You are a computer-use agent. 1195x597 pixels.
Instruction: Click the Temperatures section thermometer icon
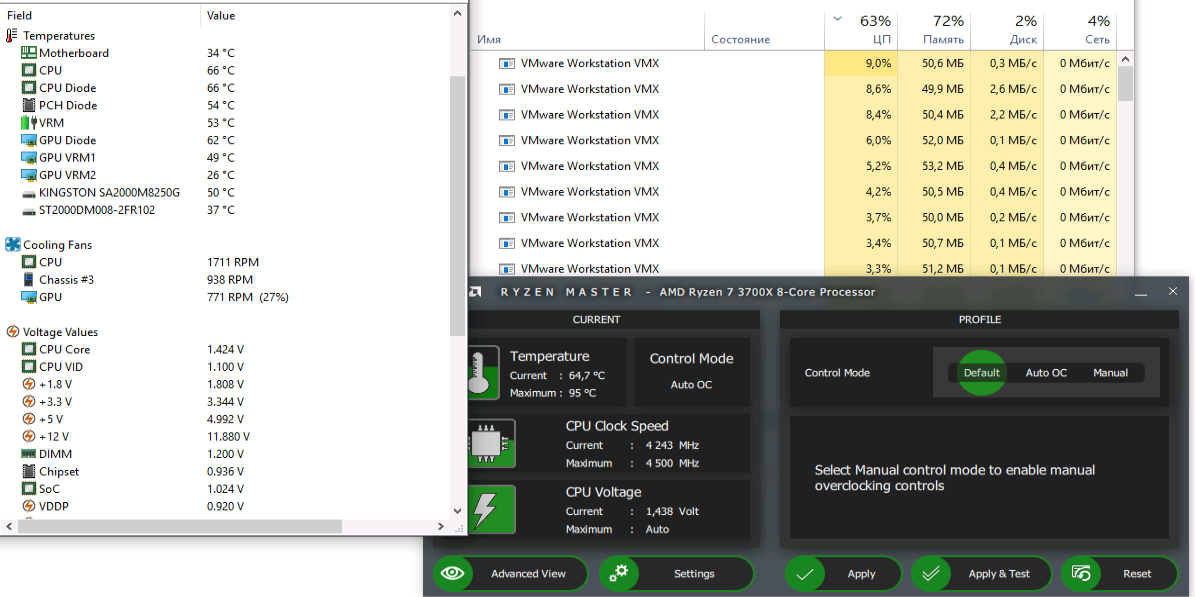click(x=12, y=36)
